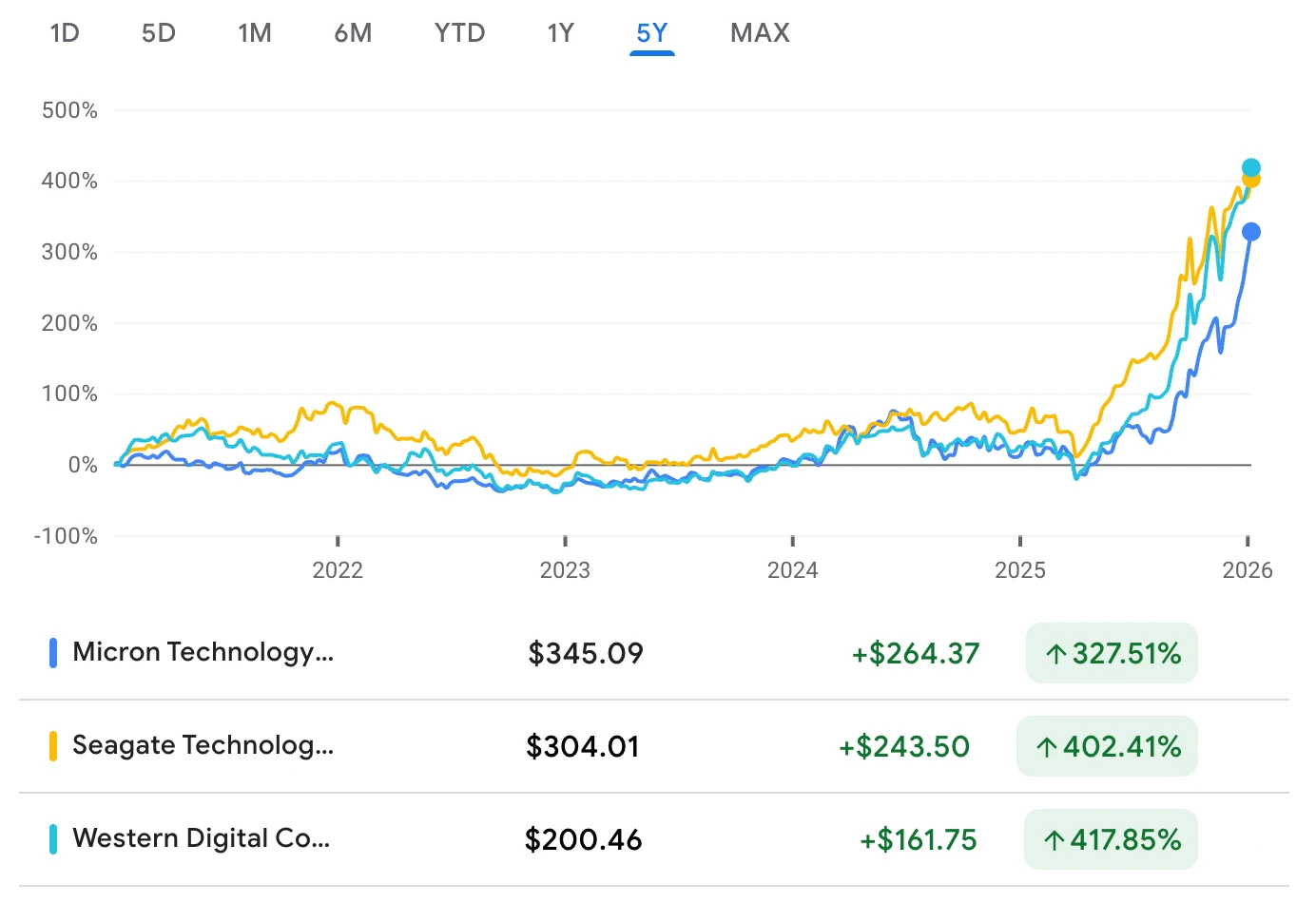Open the Seagate Technology stock row
The width and height of the screenshot is (1316, 903).
[x=203, y=745]
